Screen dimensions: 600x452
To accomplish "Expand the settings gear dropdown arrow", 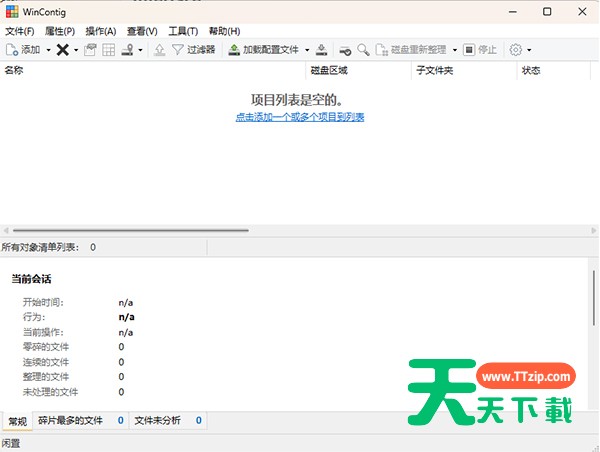I will (x=529, y=50).
